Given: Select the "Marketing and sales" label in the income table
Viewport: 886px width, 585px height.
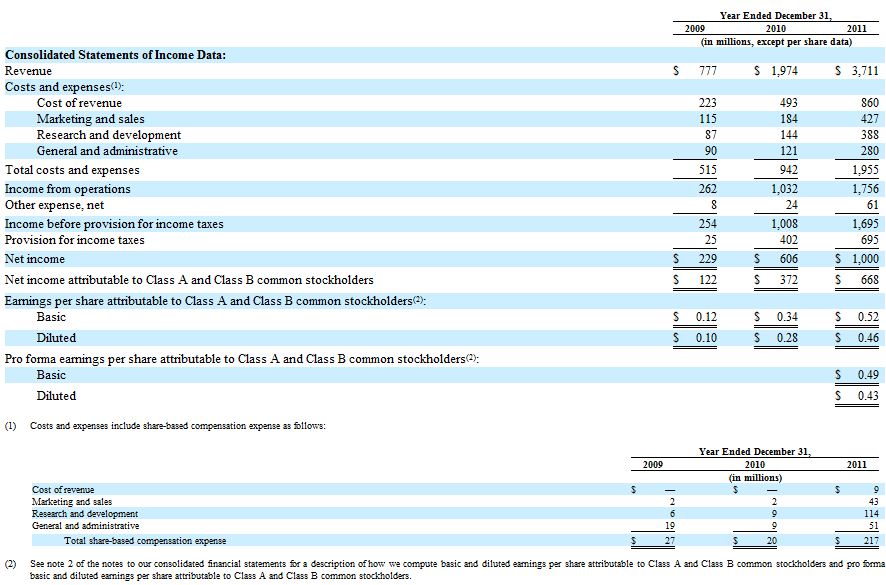Looking at the screenshot, I should click(90, 119).
